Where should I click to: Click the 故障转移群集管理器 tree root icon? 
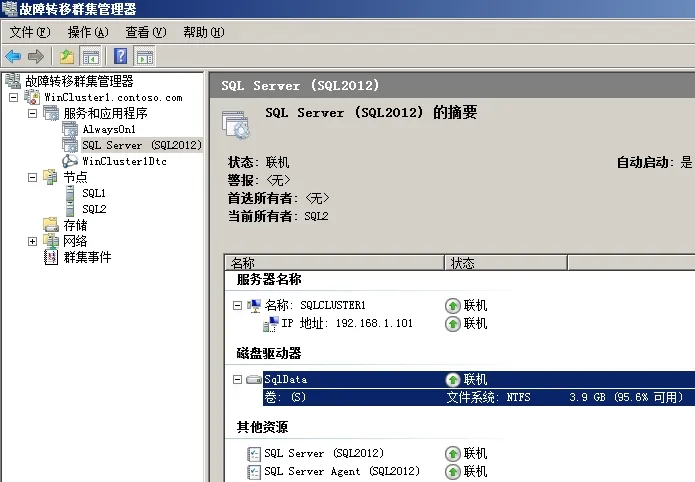(13, 81)
